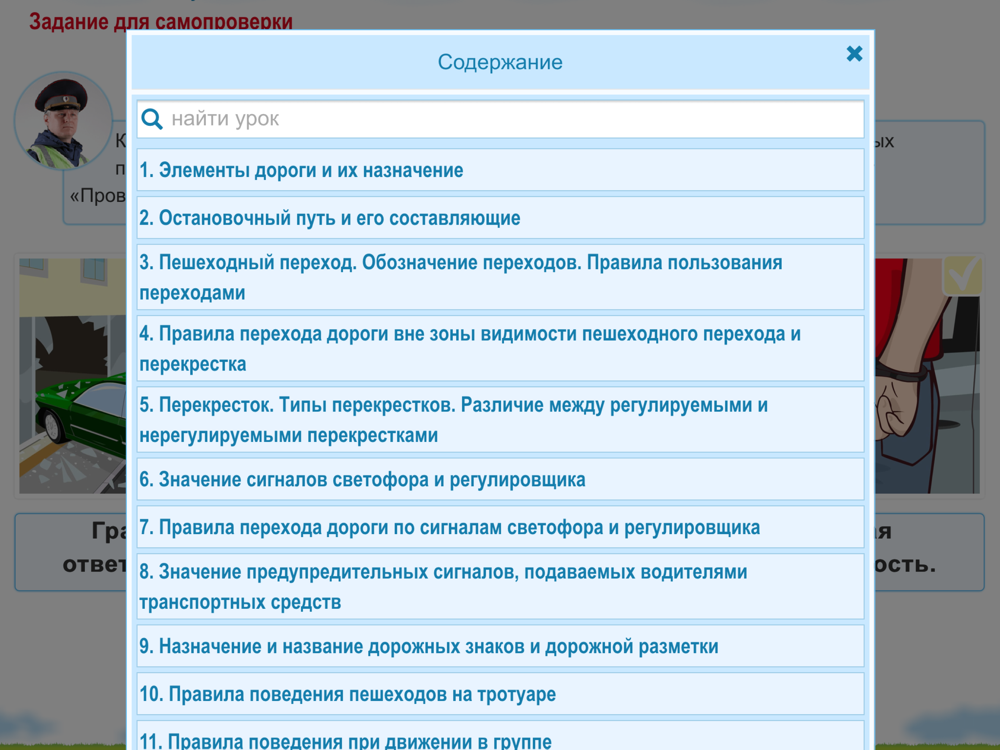Open lesson 11 'Правила поведения при движении в группе'
The height and width of the screenshot is (750, 1000).
click(x=500, y=737)
